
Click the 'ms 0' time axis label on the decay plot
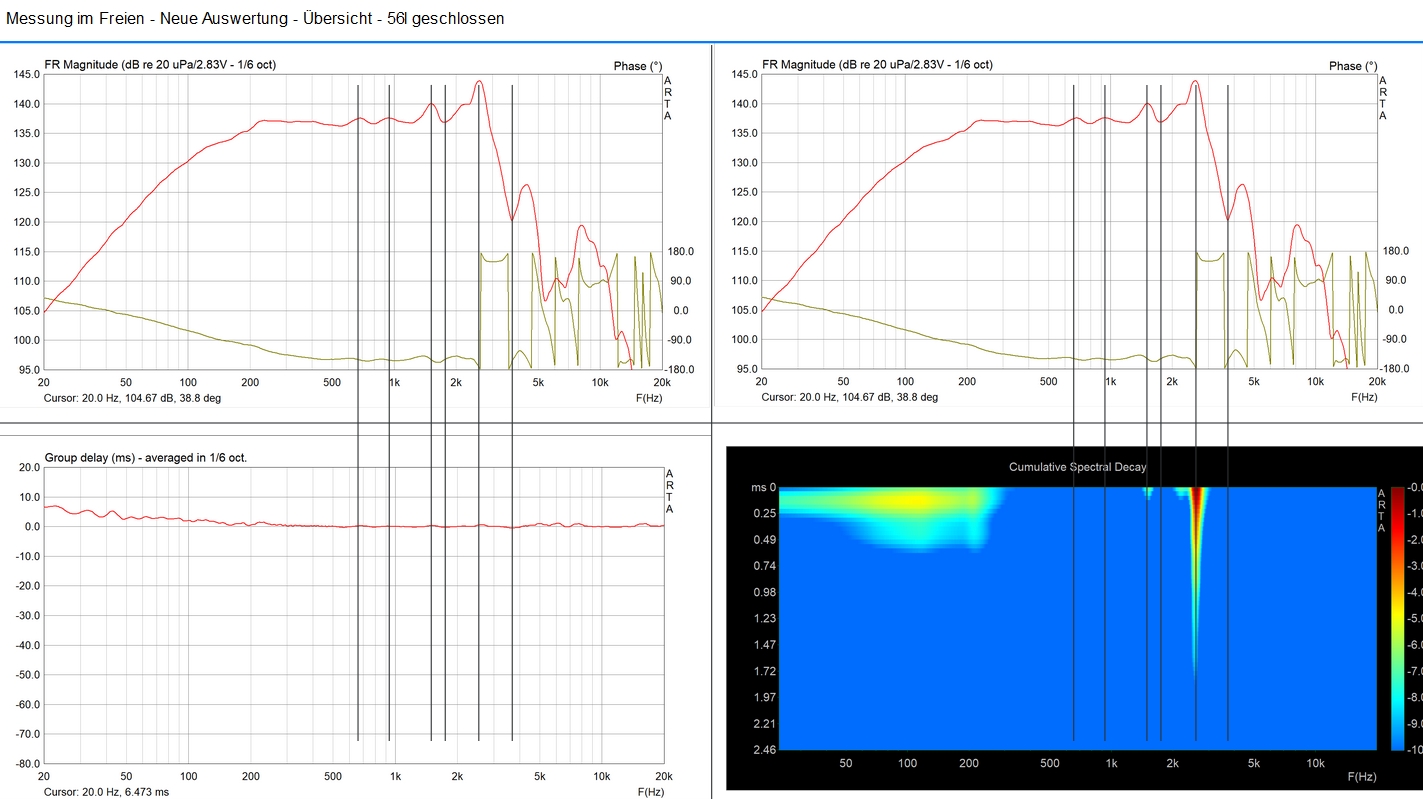764,487
